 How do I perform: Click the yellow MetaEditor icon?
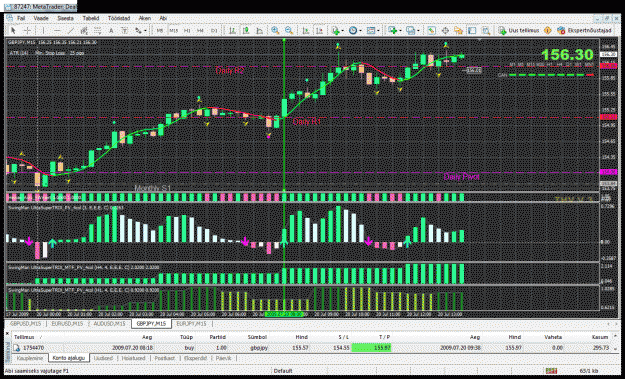[x=548, y=30]
